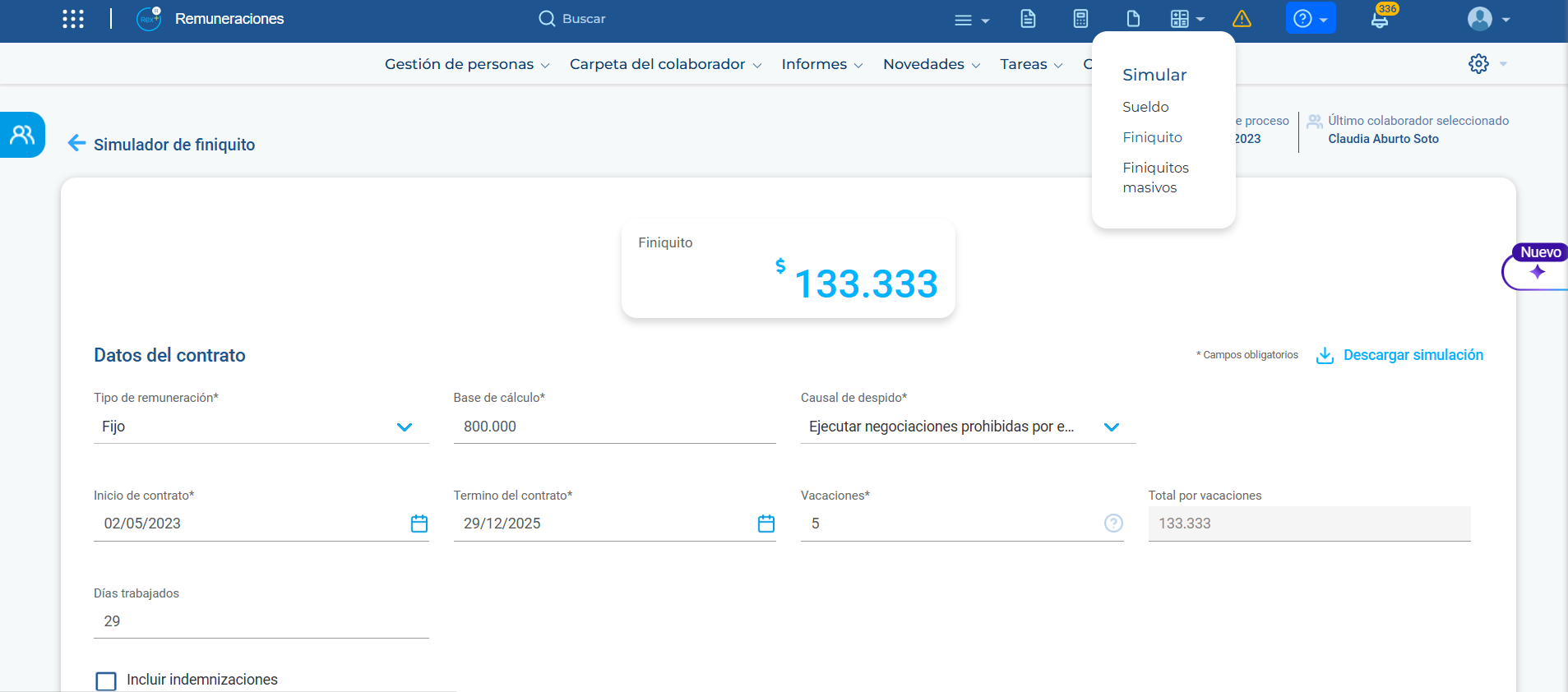Click the calculator icon in top bar
The image size is (1568, 692).
[1080, 19]
